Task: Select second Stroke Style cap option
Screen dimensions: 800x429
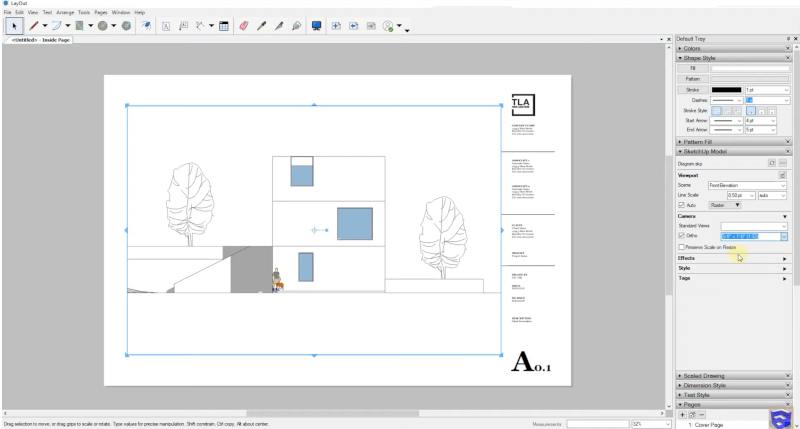Action: 762,111
